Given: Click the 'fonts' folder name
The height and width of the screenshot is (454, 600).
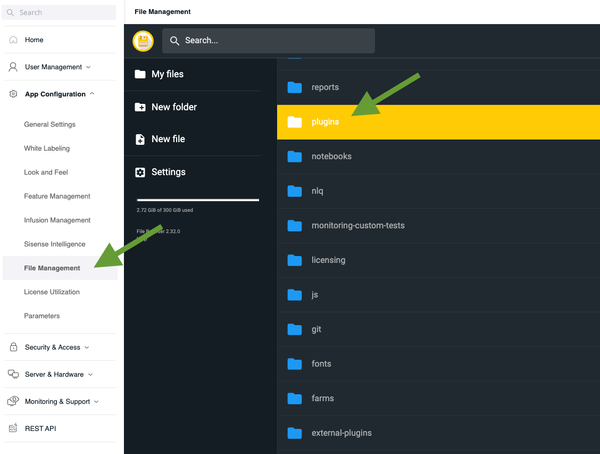Looking at the screenshot, I should (x=321, y=364).
